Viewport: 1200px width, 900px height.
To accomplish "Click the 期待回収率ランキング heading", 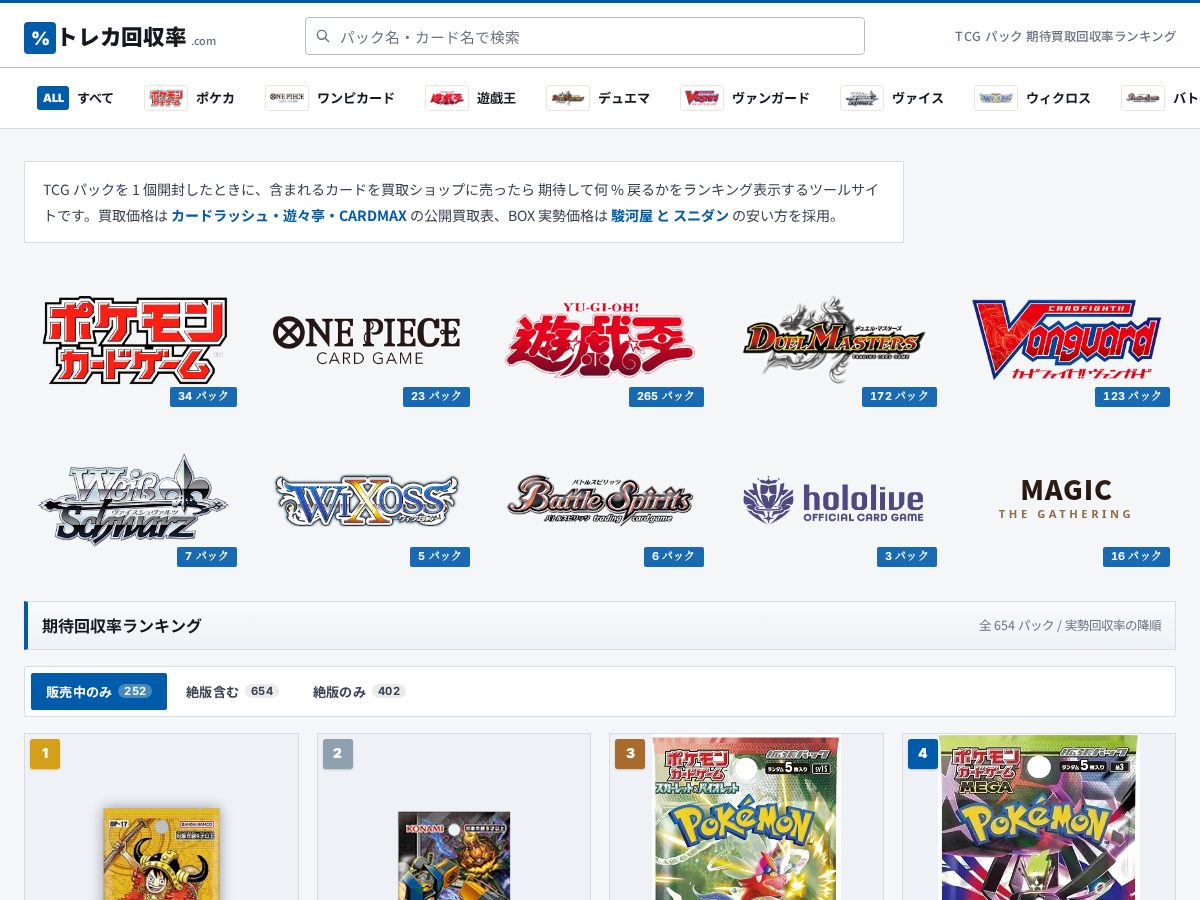I will coord(122,626).
